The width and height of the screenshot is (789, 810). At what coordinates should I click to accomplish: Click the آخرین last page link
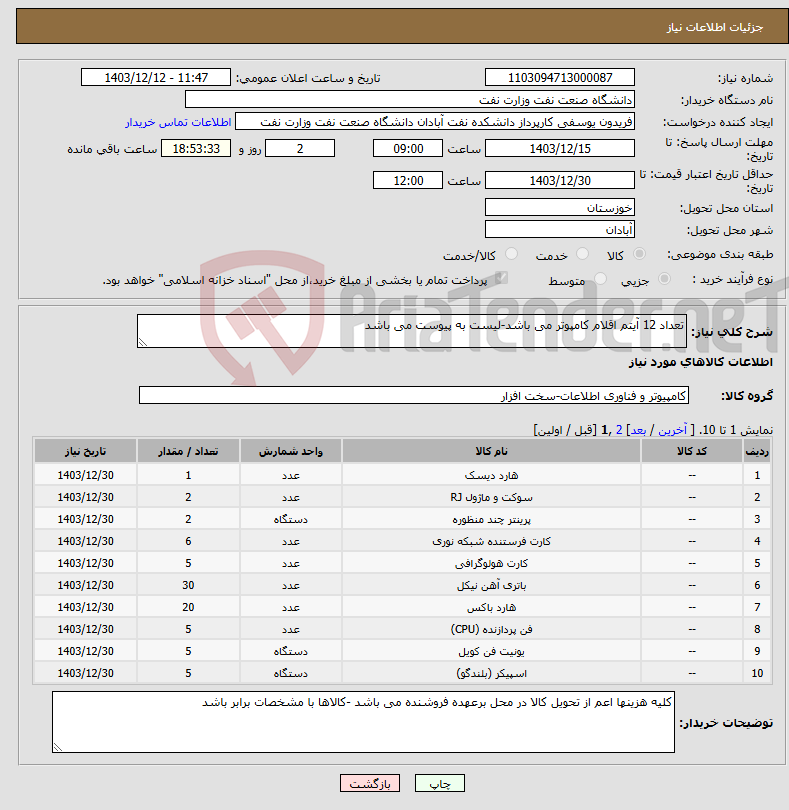672,430
